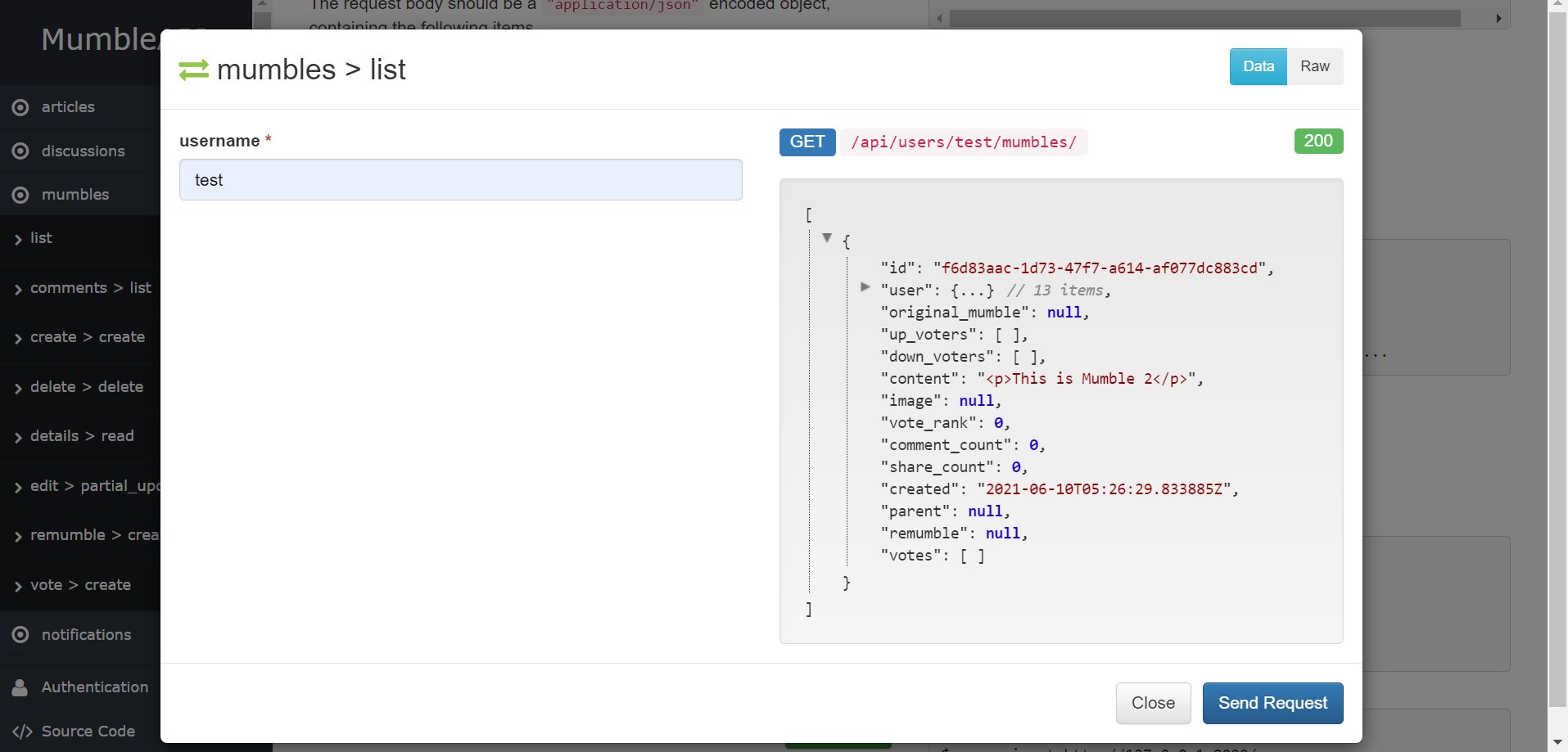Open notifications section in sidebar
Image resolution: width=1568 pixels, height=752 pixels.
[80, 635]
